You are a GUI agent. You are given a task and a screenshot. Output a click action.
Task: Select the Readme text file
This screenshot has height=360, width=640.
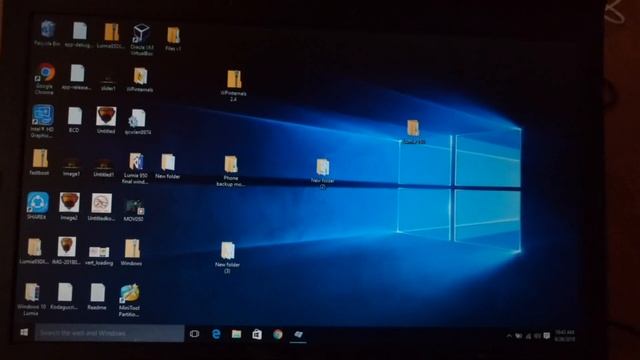point(97,297)
